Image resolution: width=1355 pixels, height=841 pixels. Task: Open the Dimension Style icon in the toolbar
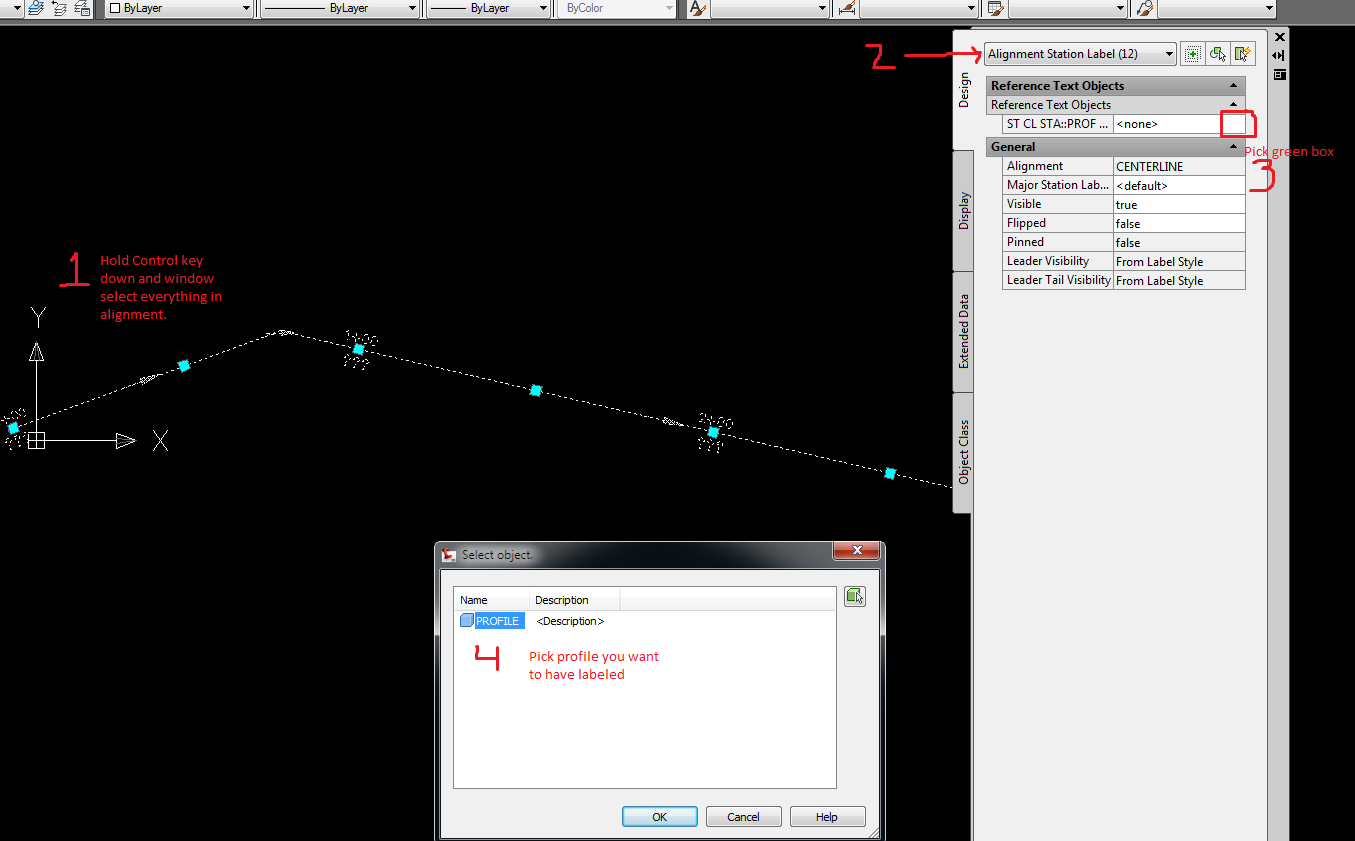pyautogui.click(x=847, y=8)
